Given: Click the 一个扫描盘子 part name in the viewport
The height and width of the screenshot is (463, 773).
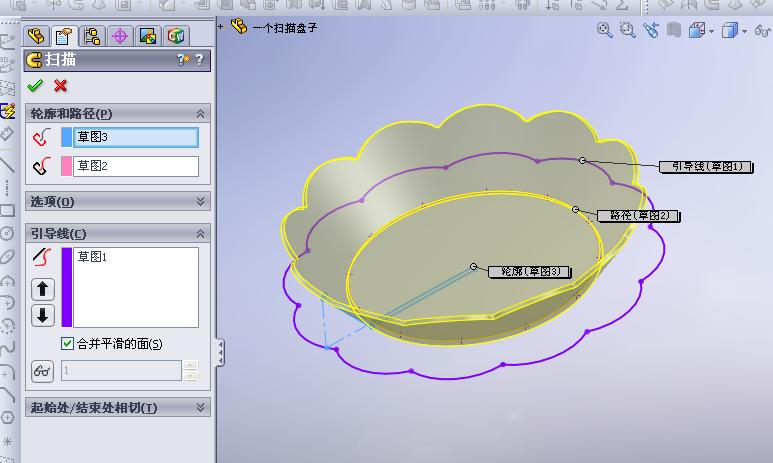Looking at the screenshot, I should 284,28.
